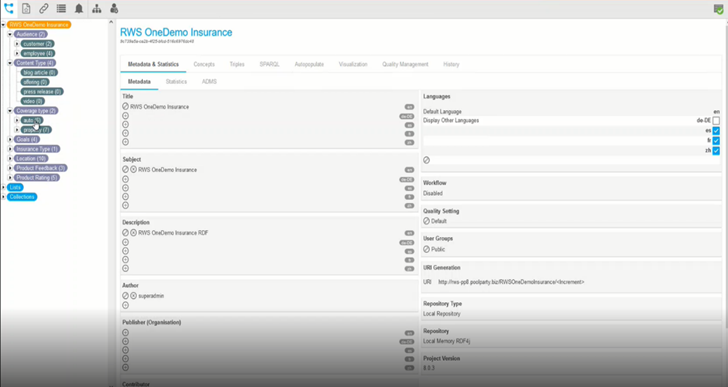Open the Autopopulate tab
This screenshot has width=728, height=387.
pos(309,64)
